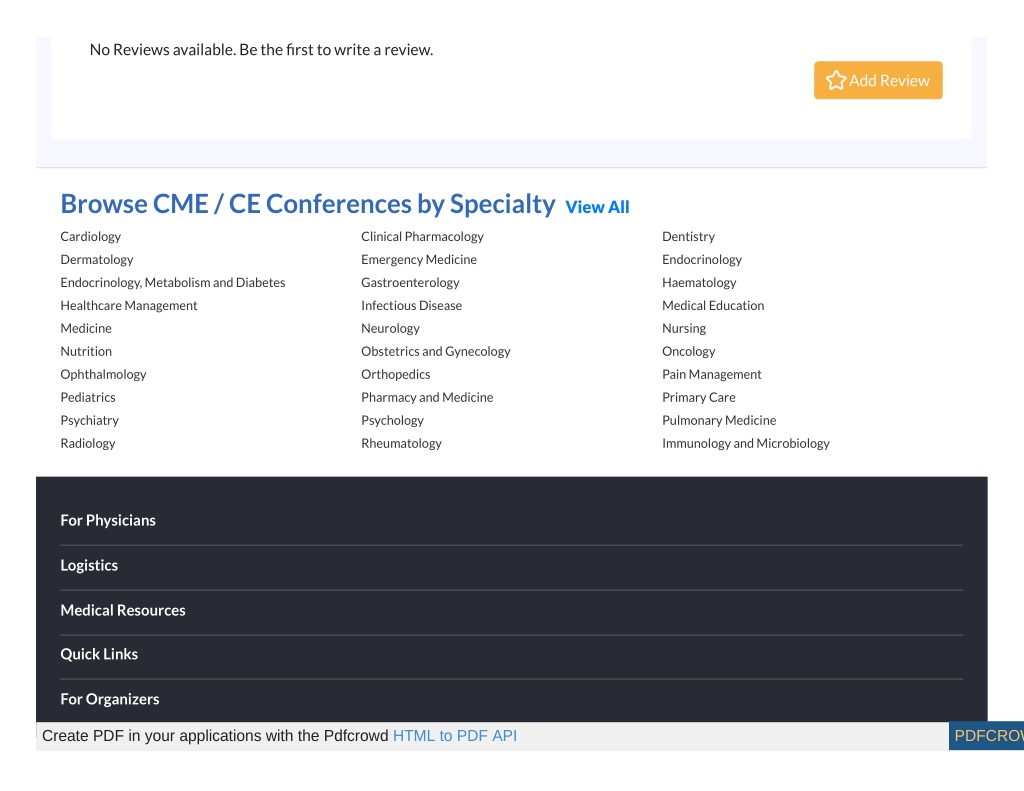Open the Dentistry specialty link

coord(688,236)
